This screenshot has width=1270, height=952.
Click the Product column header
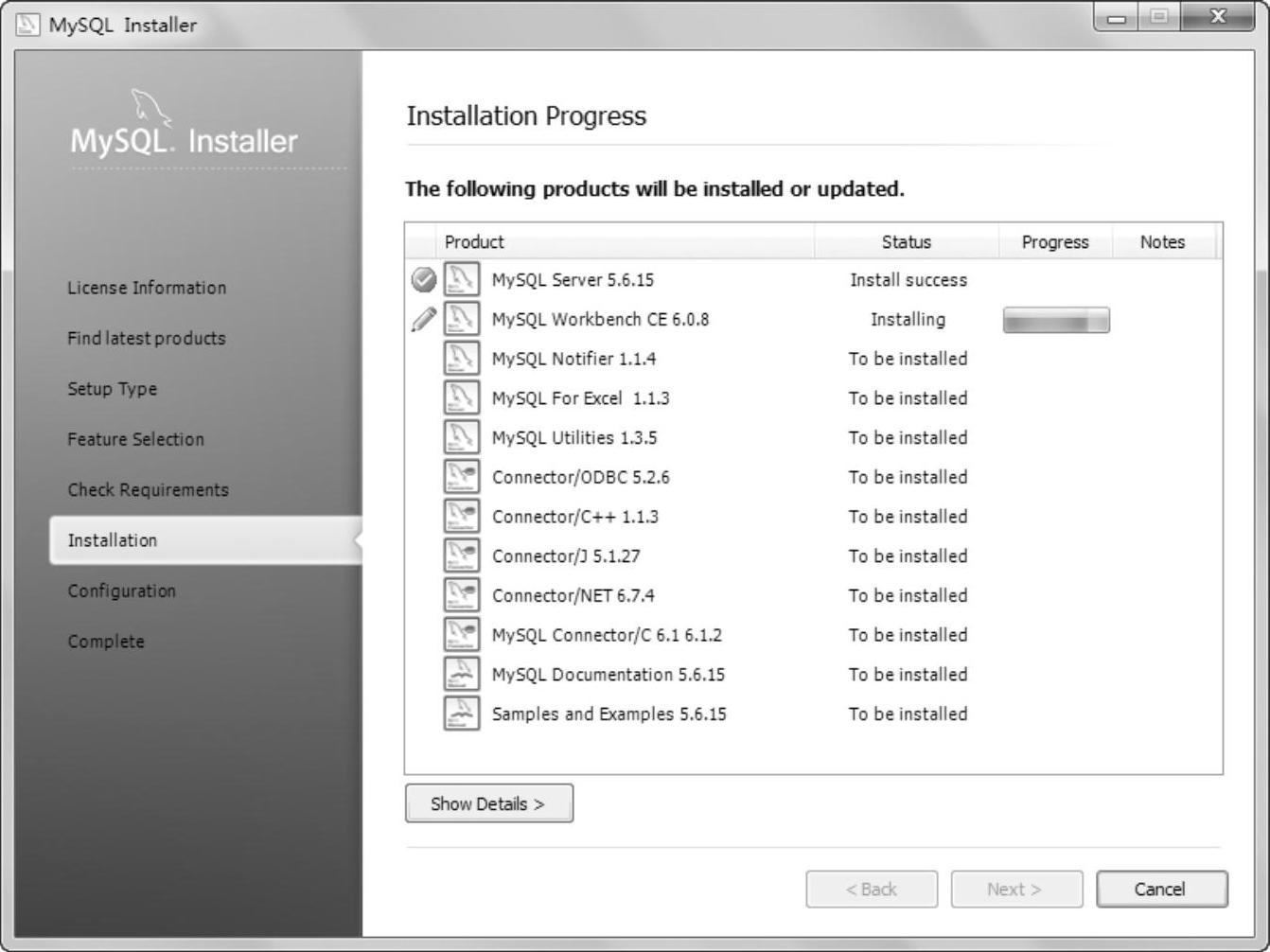click(625, 241)
